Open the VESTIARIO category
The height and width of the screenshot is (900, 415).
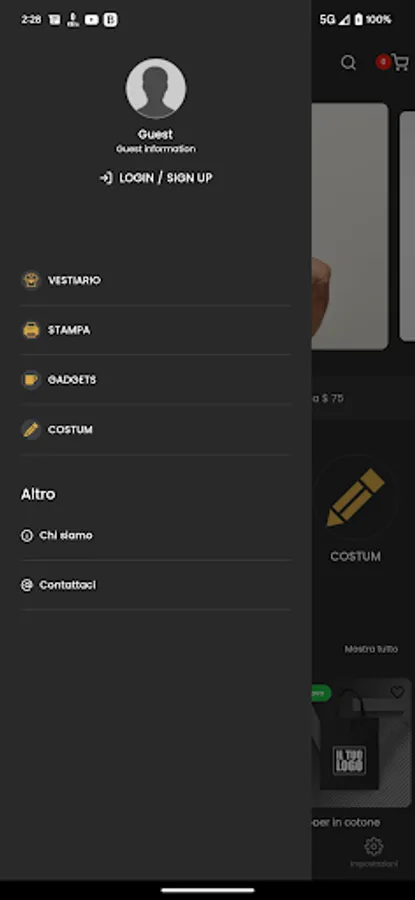pyautogui.click(x=156, y=281)
